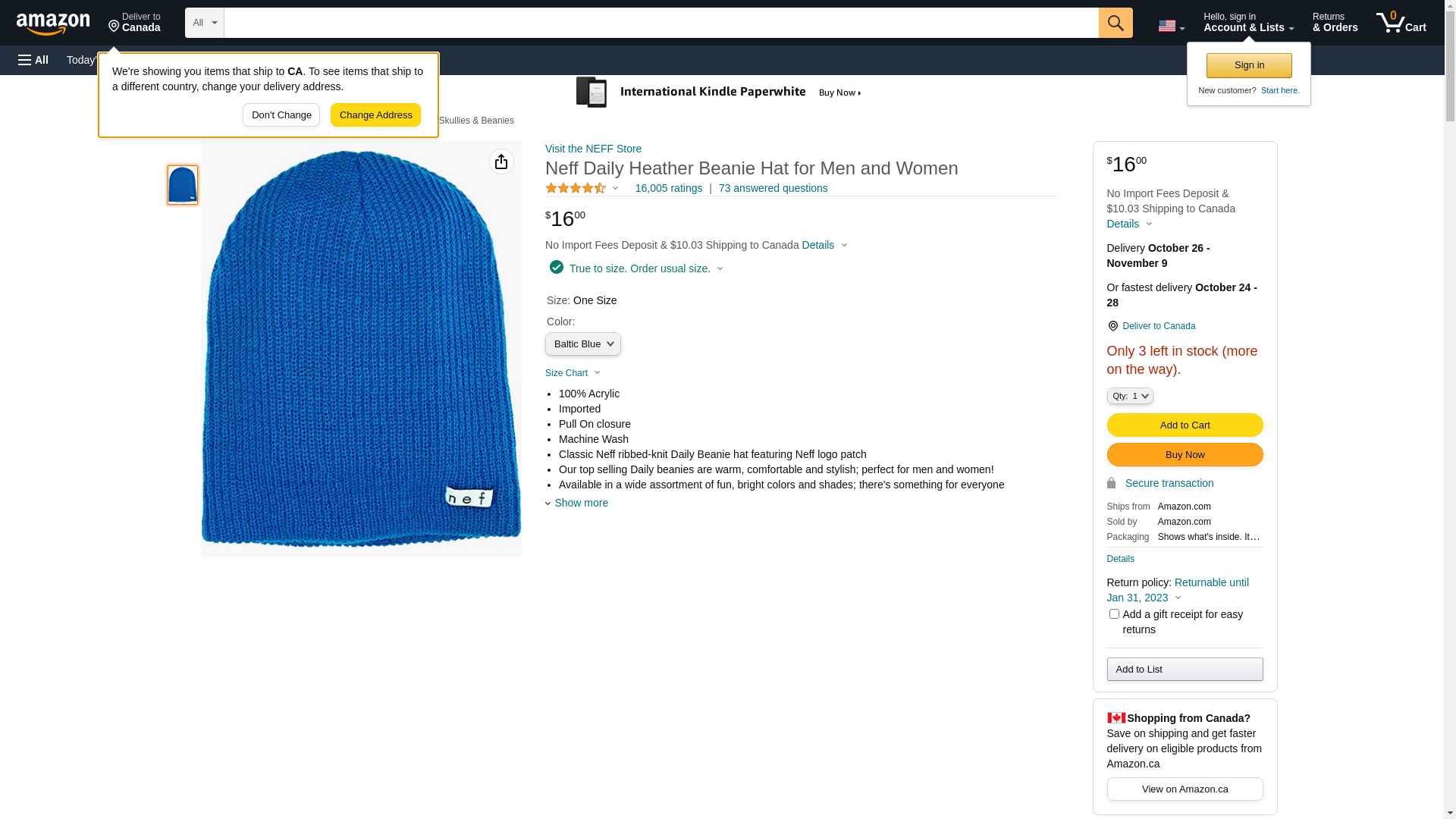Screen dimensions: 1456x819
Task: Click the Amazon logo
Action: pos(53,24)
